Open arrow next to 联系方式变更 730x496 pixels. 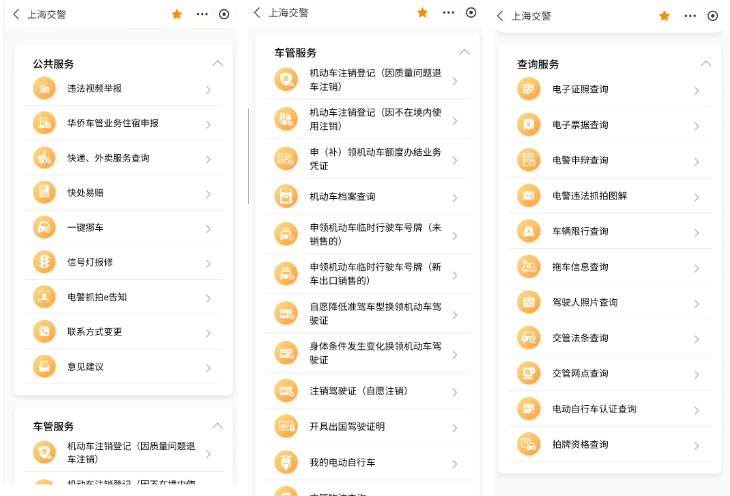tap(208, 332)
